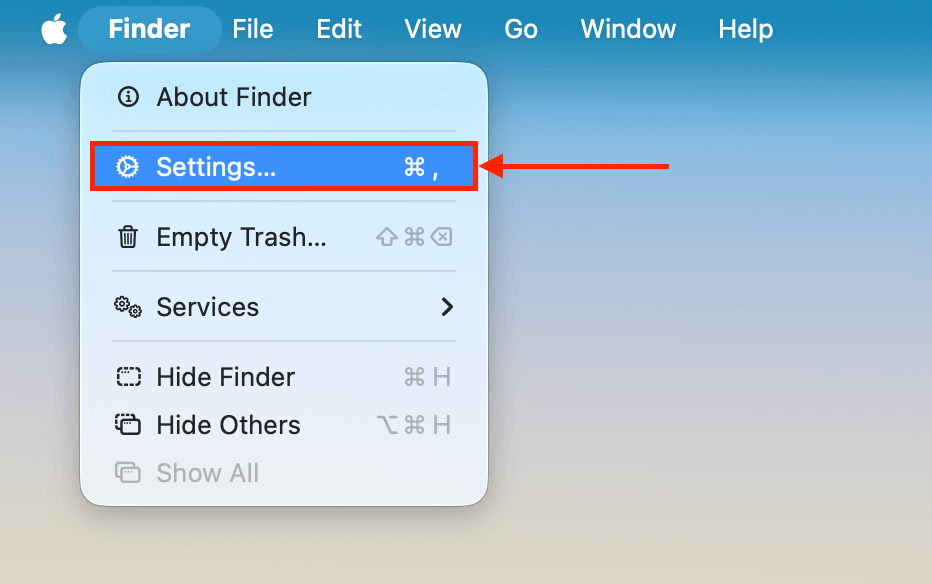Viewport: 932px width, 584px height.
Task: Open the Apple menu
Action: 54,29
